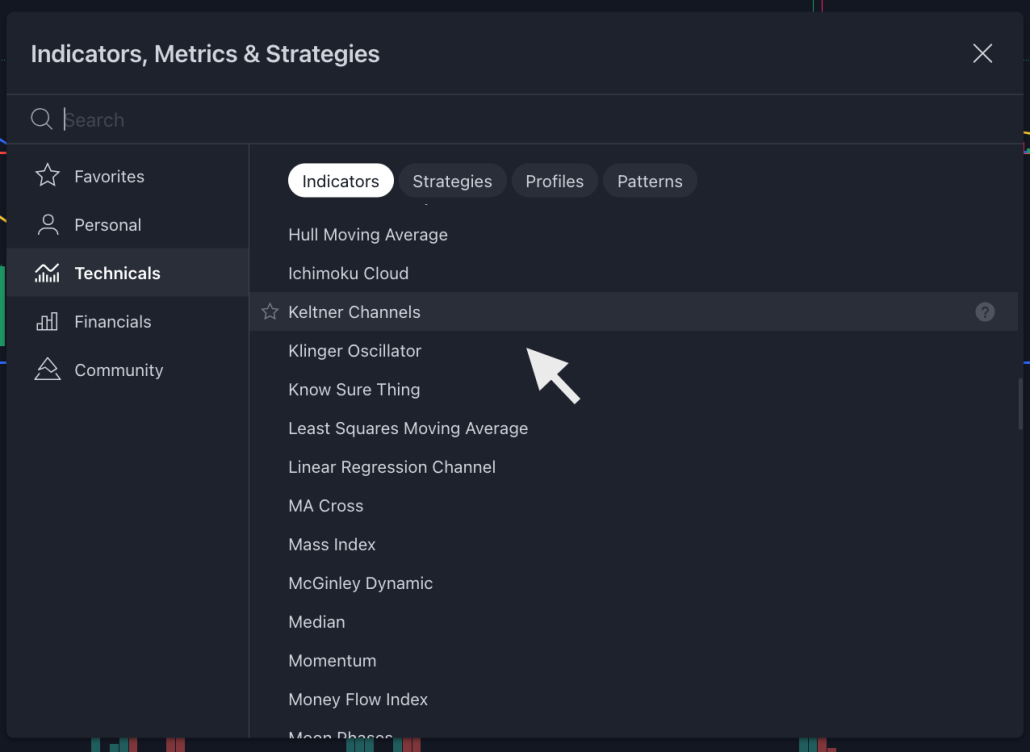Open help for Keltner Channels
Image resolution: width=1030 pixels, height=752 pixels.
[x=985, y=312]
